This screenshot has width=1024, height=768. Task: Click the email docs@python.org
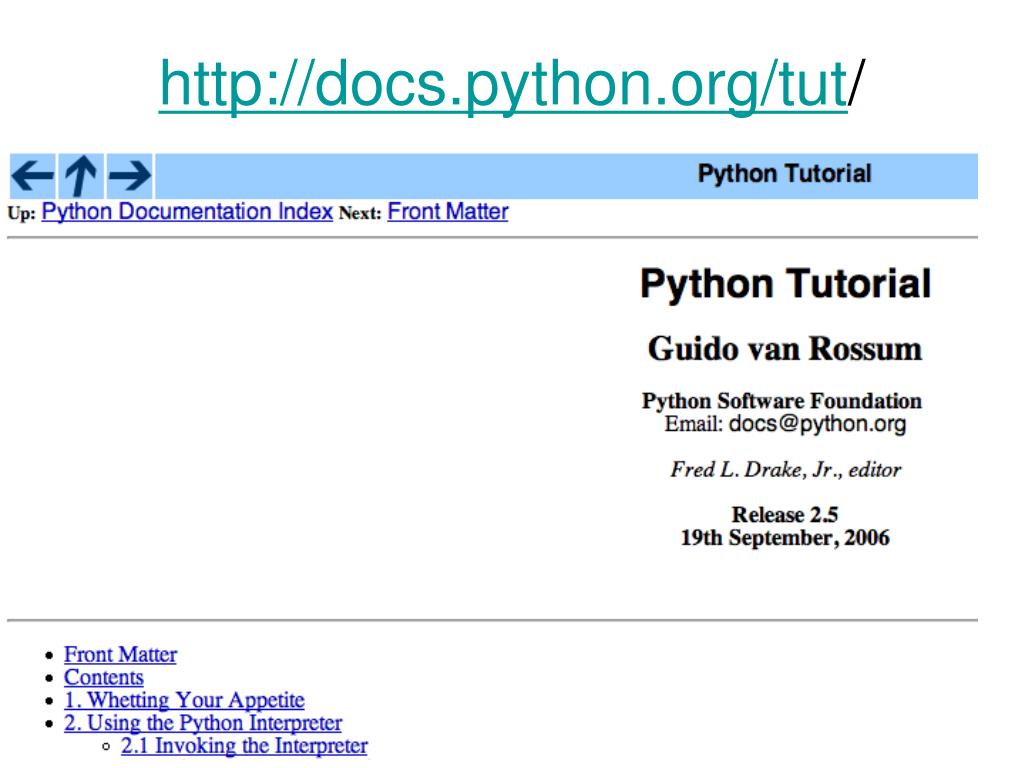(818, 424)
